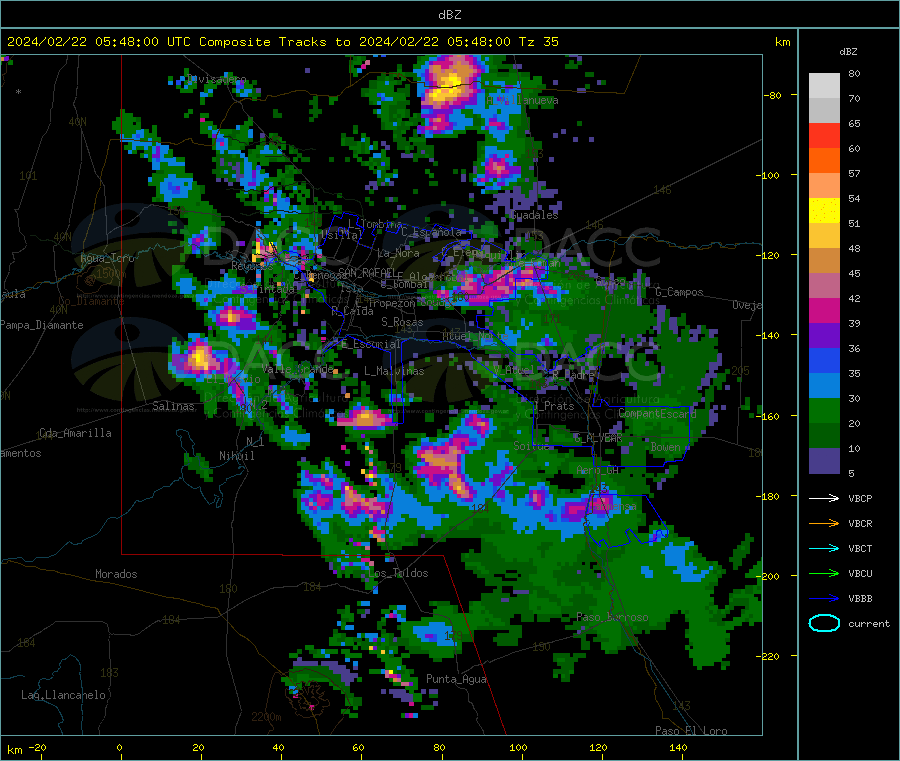Click the 'Valle_Grande' map label

pos(297,368)
